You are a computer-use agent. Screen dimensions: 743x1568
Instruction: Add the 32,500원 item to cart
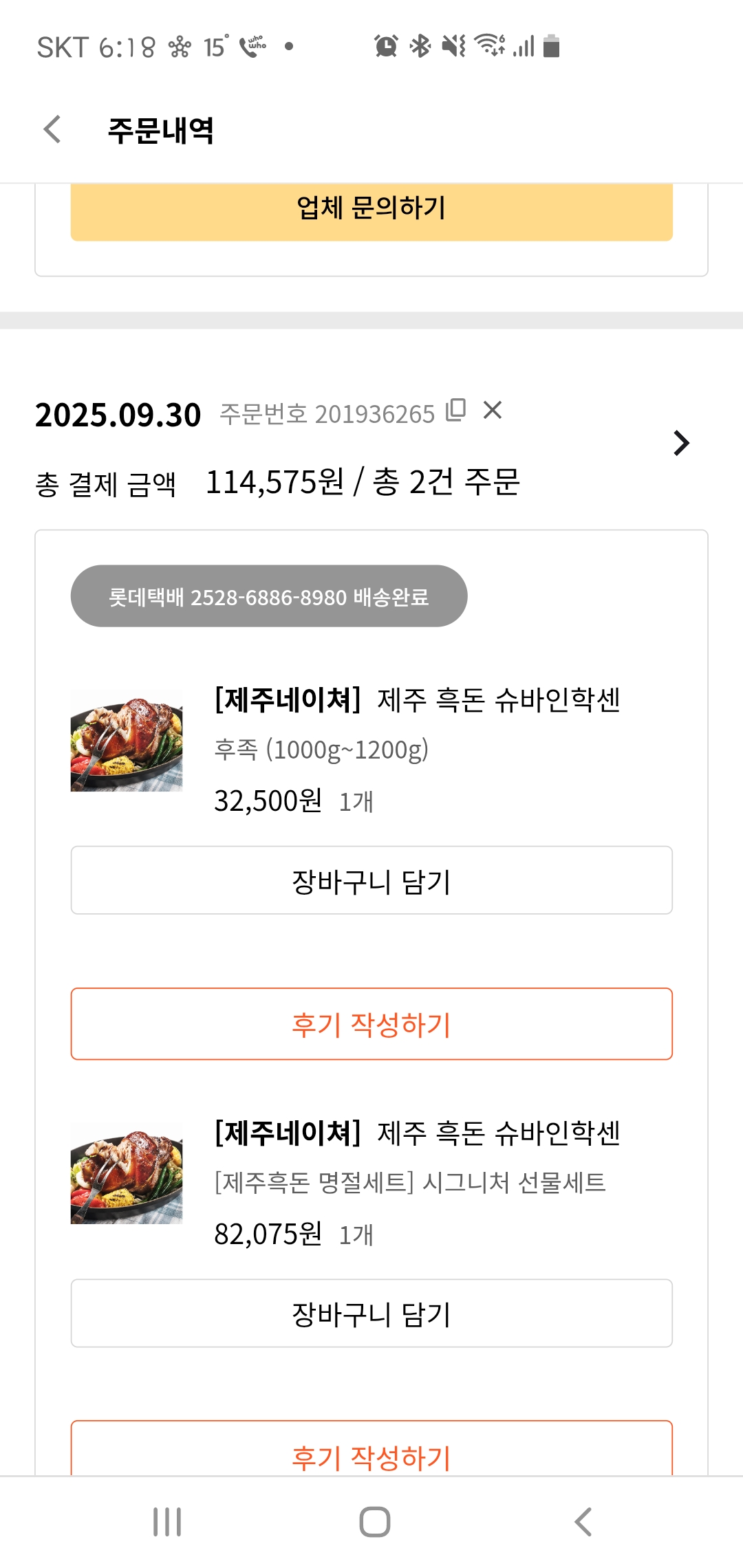(x=371, y=880)
